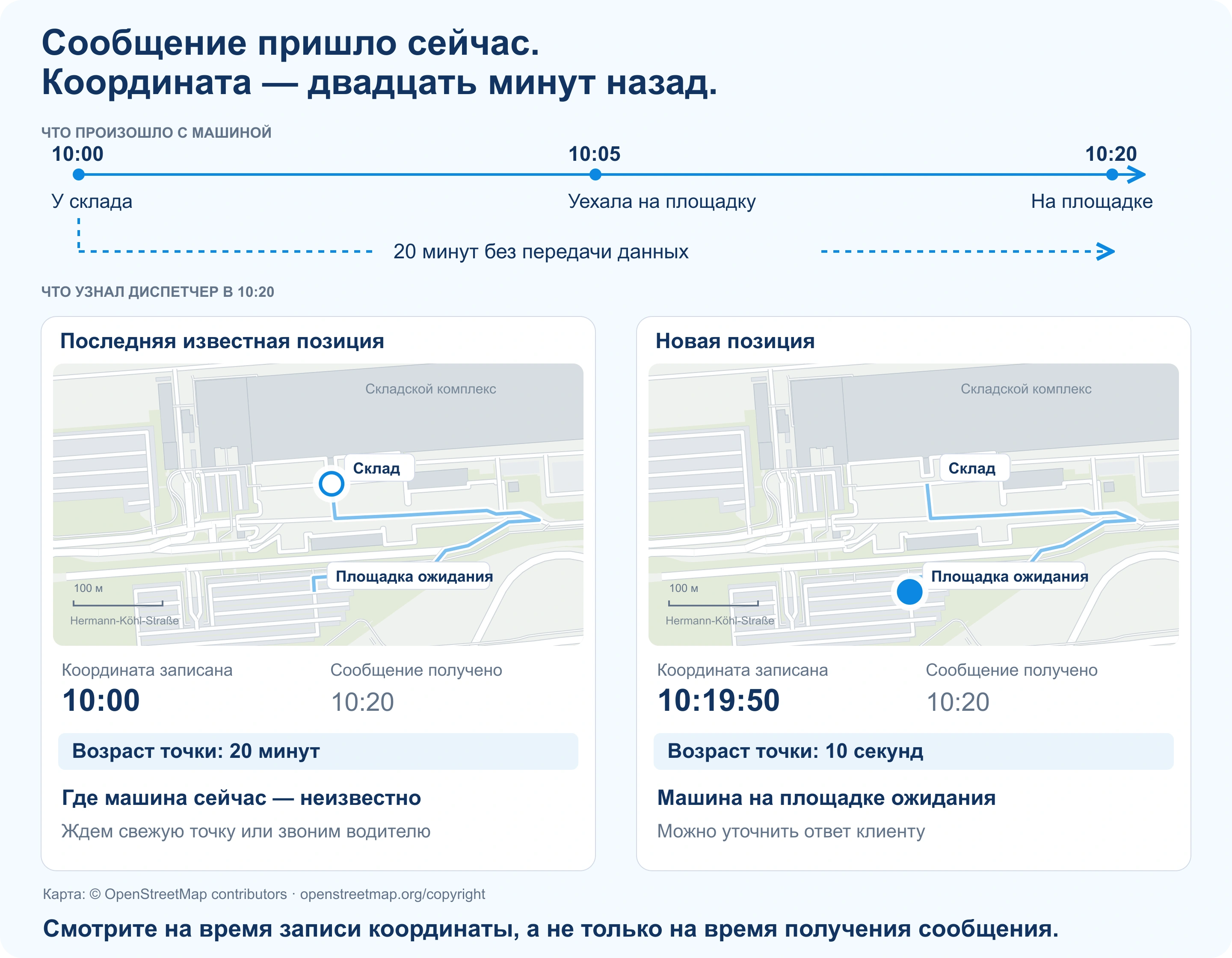Click Ждем свежую точку или звоним водителю

coord(246,832)
